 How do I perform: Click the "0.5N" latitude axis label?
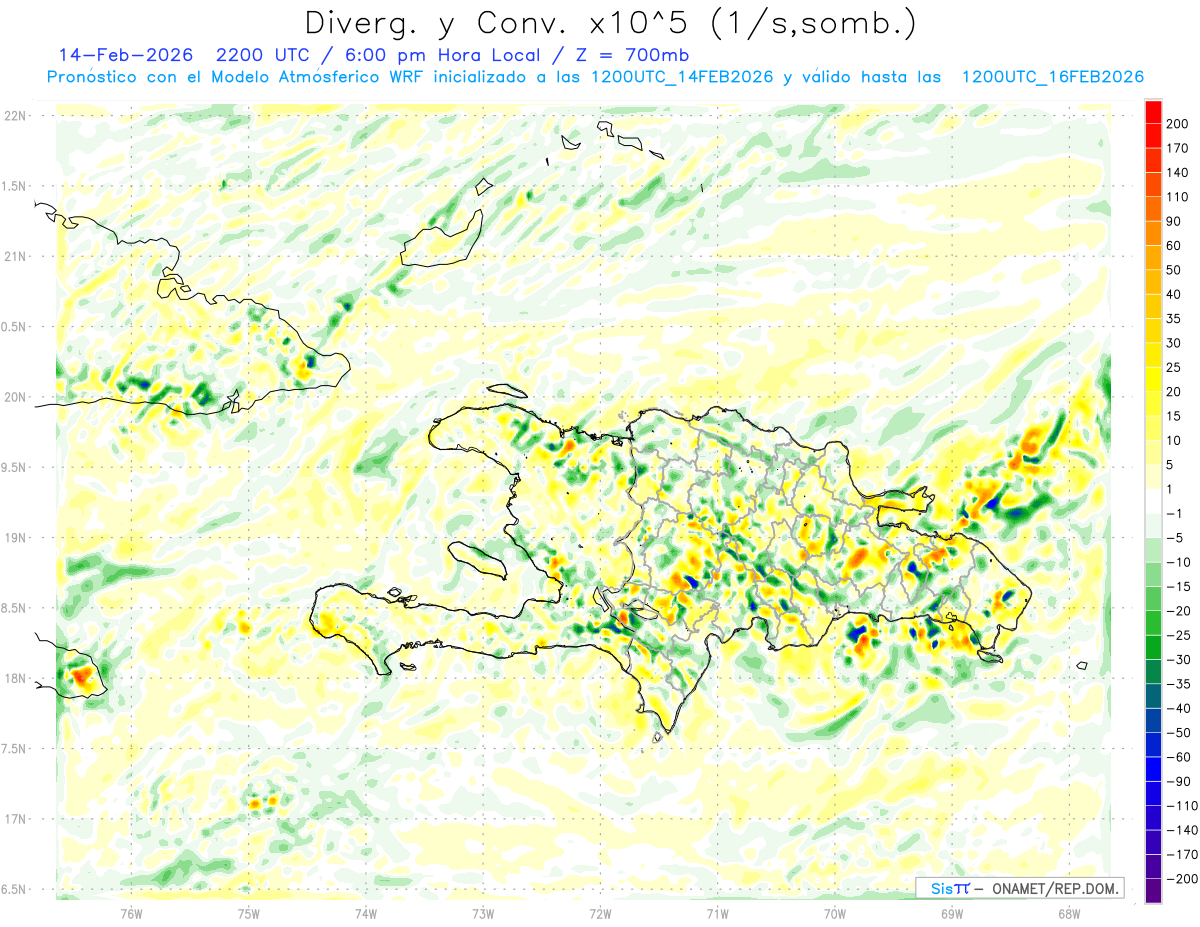(14, 327)
